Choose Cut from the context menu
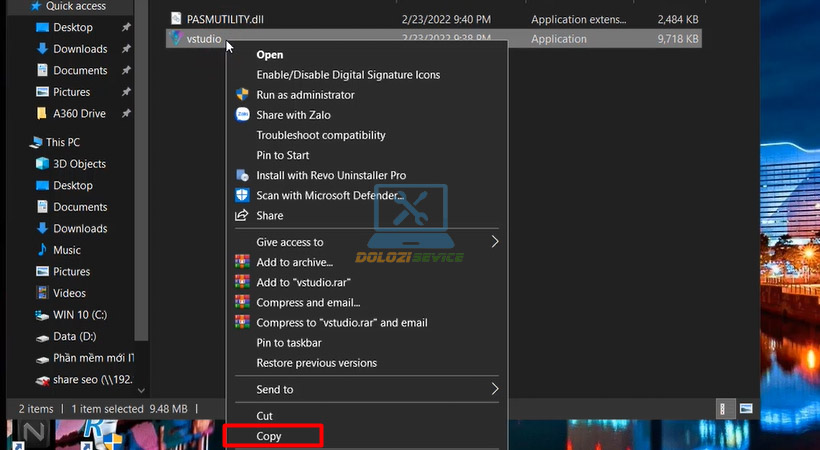820x450 pixels. [x=264, y=415]
